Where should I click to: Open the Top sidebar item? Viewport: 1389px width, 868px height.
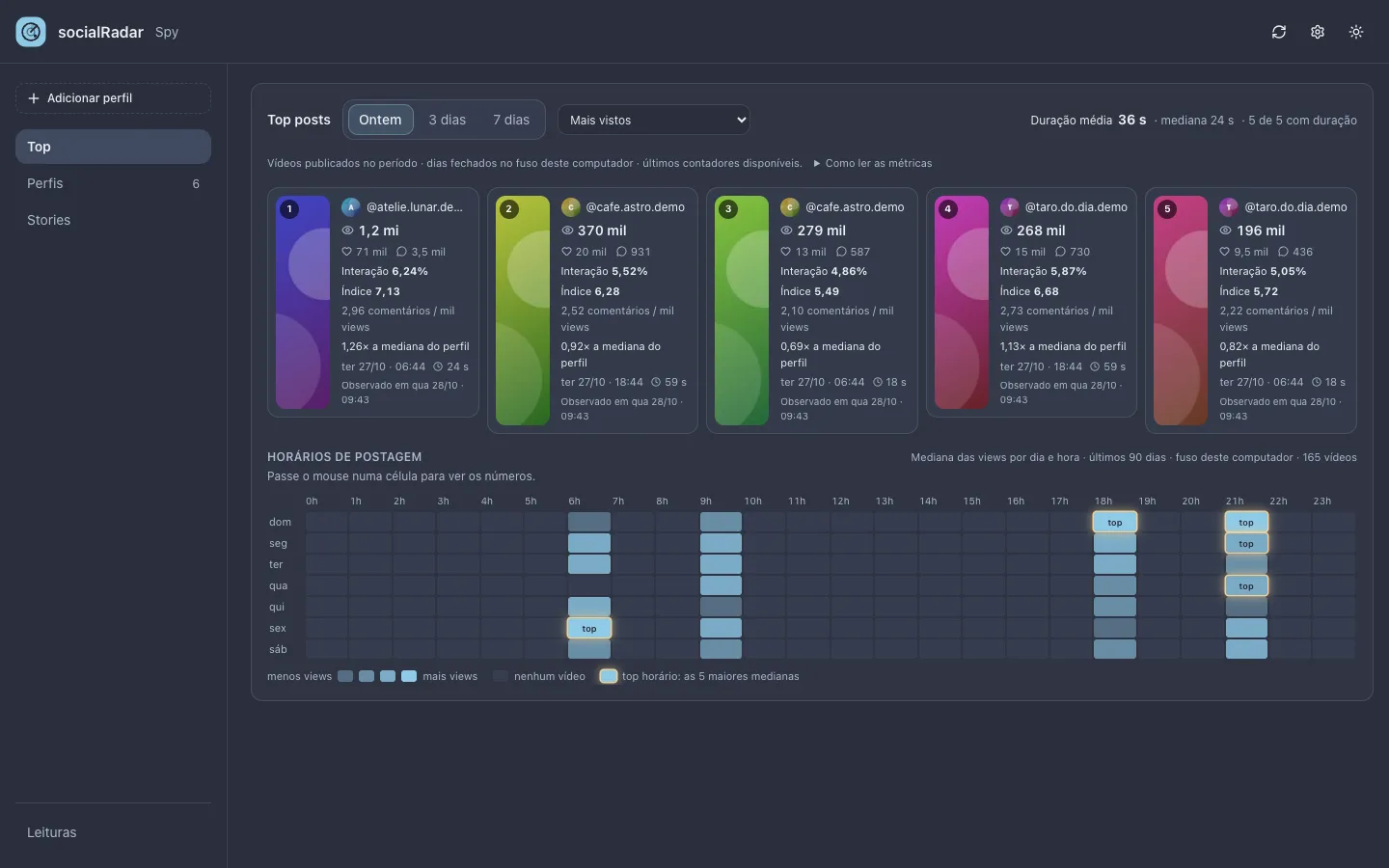coord(113,147)
